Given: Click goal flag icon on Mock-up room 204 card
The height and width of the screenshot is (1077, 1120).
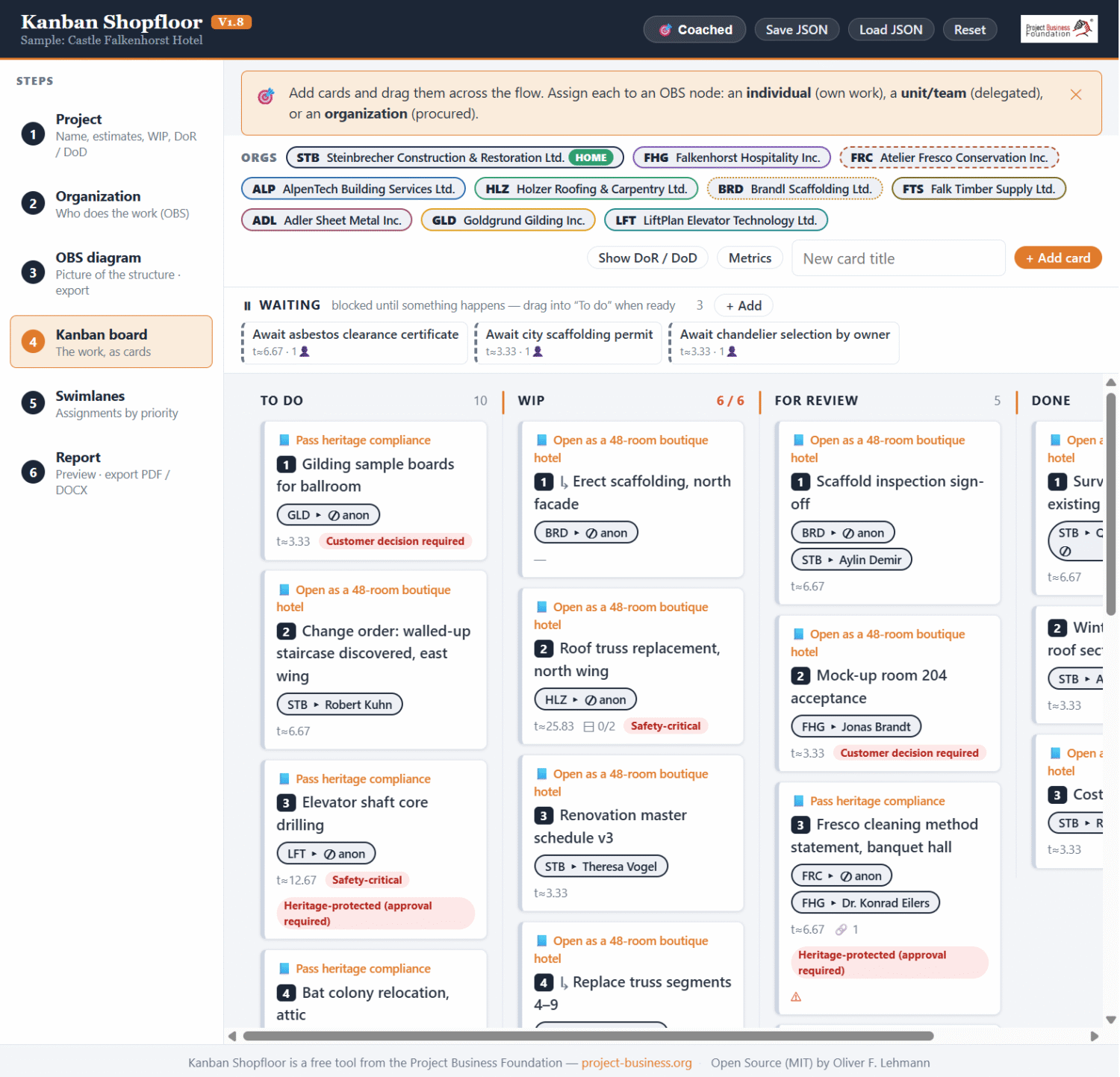Looking at the screenshot, I should (798, 634).
